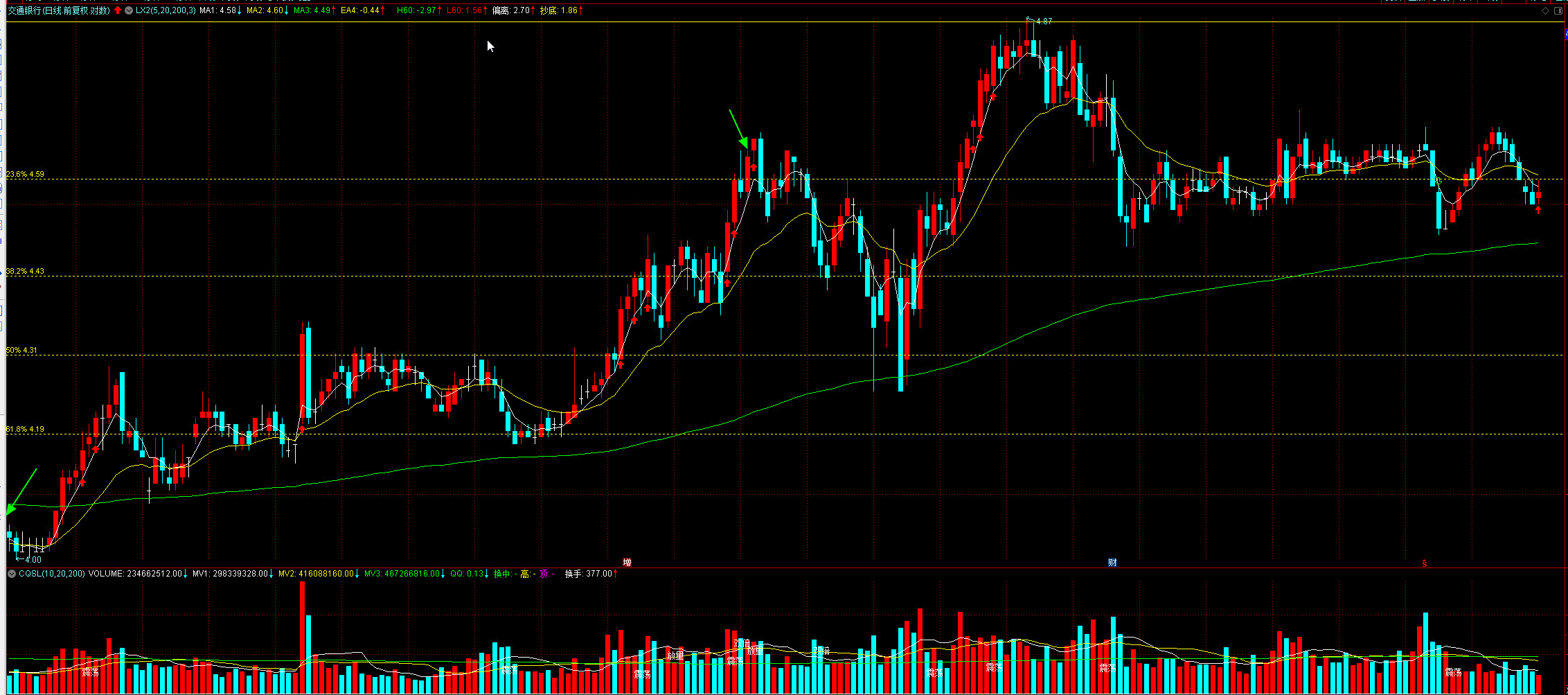Click the 换中 indicator label
Screen dimensions: 1568x695
tap(504, 574)
